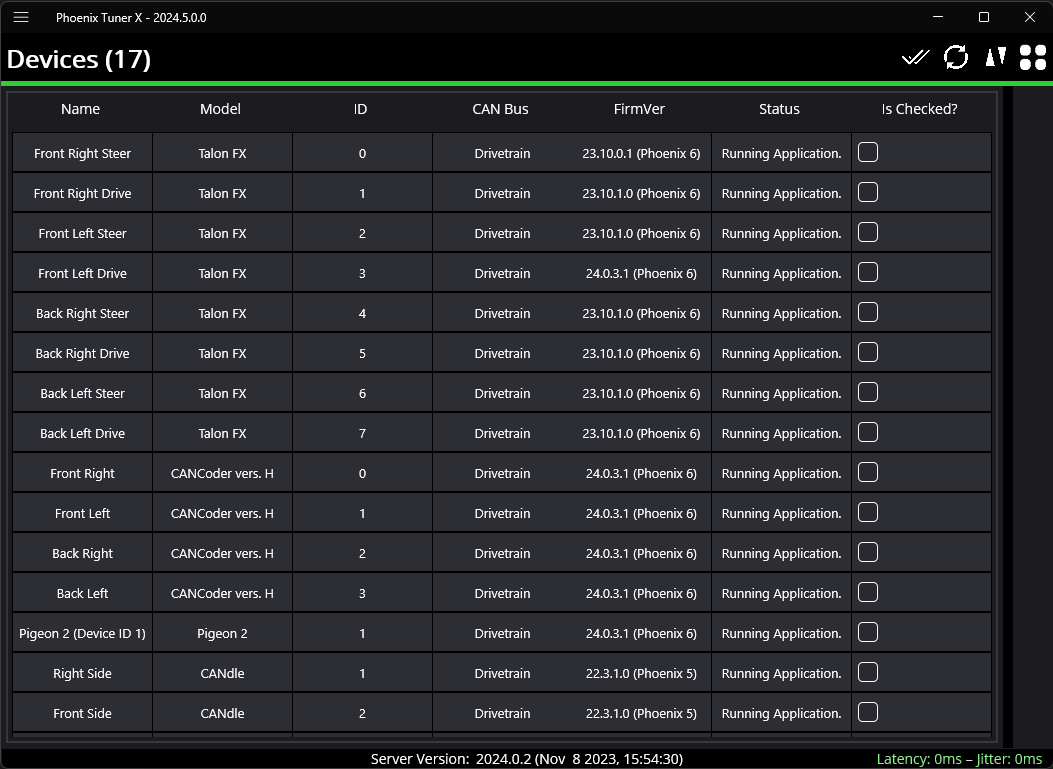Switch to the grid card view icon

[1032, 58]
